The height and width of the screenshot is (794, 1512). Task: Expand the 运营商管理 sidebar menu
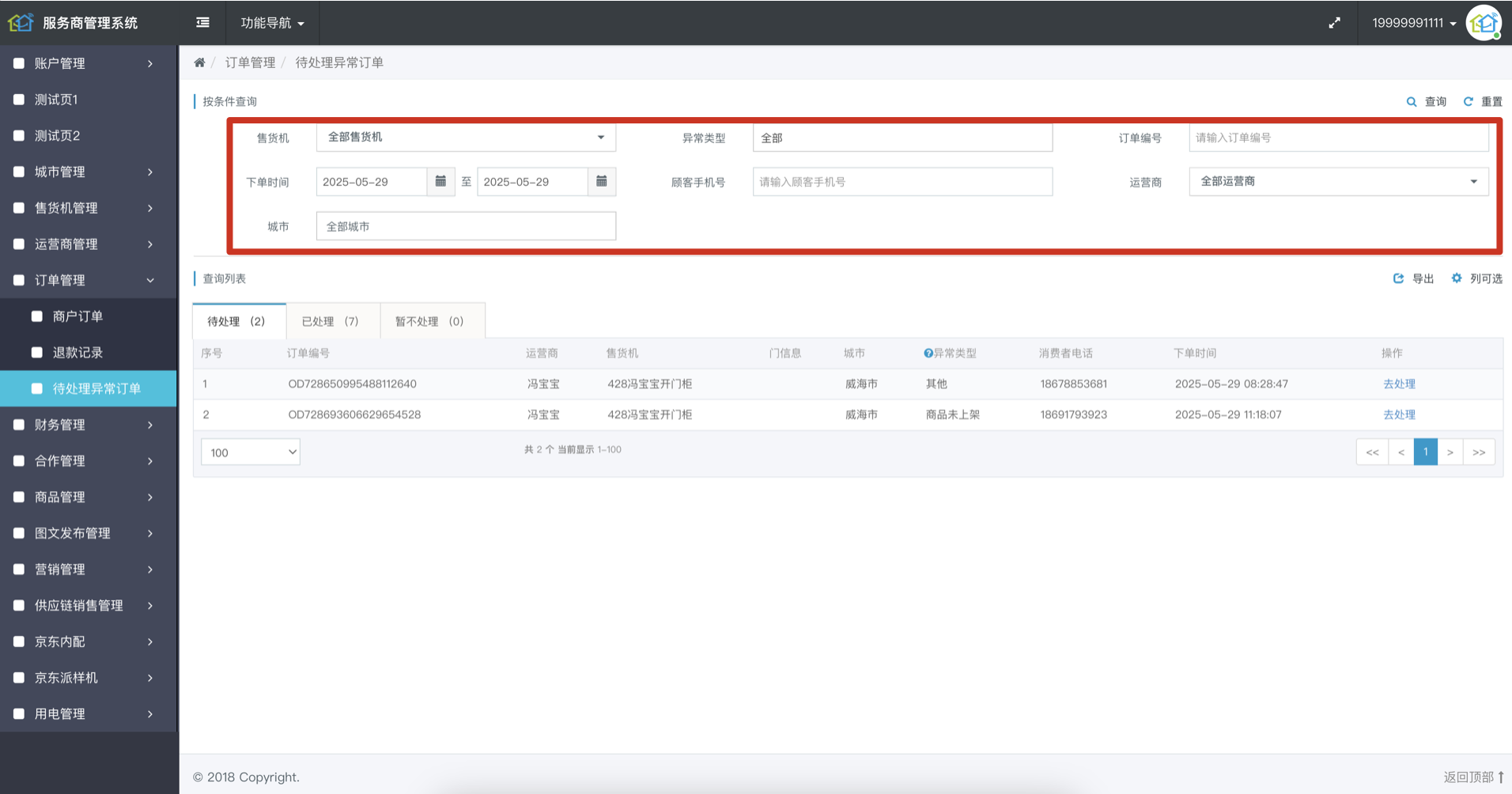coord(89,244)
